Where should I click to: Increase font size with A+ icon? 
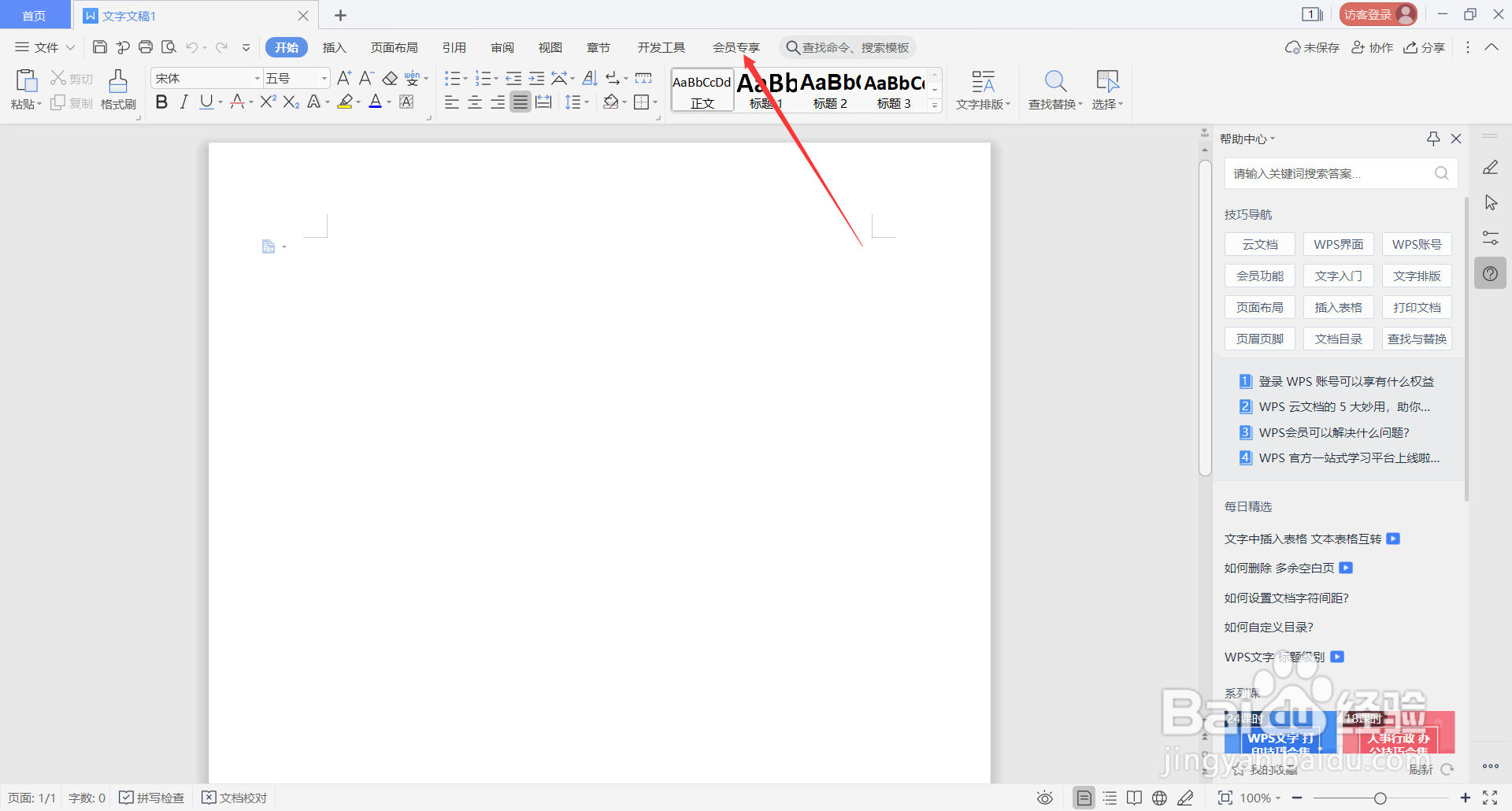pyautogui.click(x=344, y=78)
